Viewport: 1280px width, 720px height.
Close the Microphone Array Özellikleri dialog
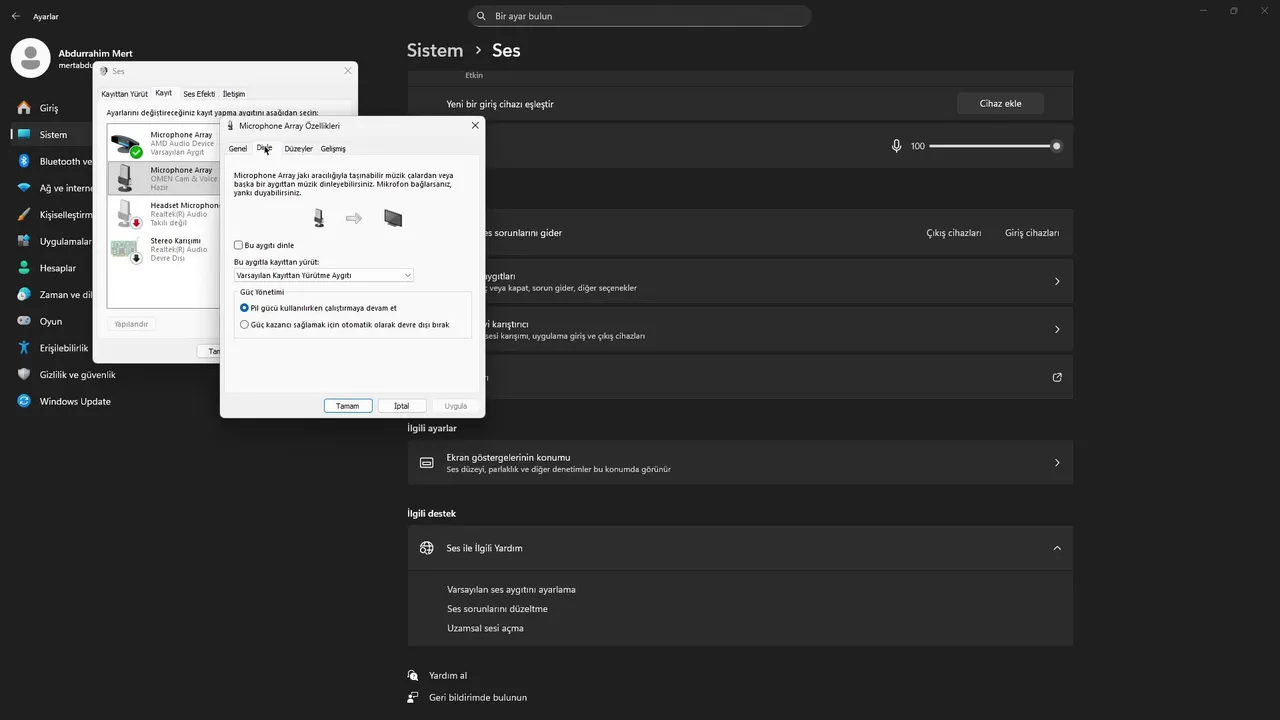[x=475, y=126]
